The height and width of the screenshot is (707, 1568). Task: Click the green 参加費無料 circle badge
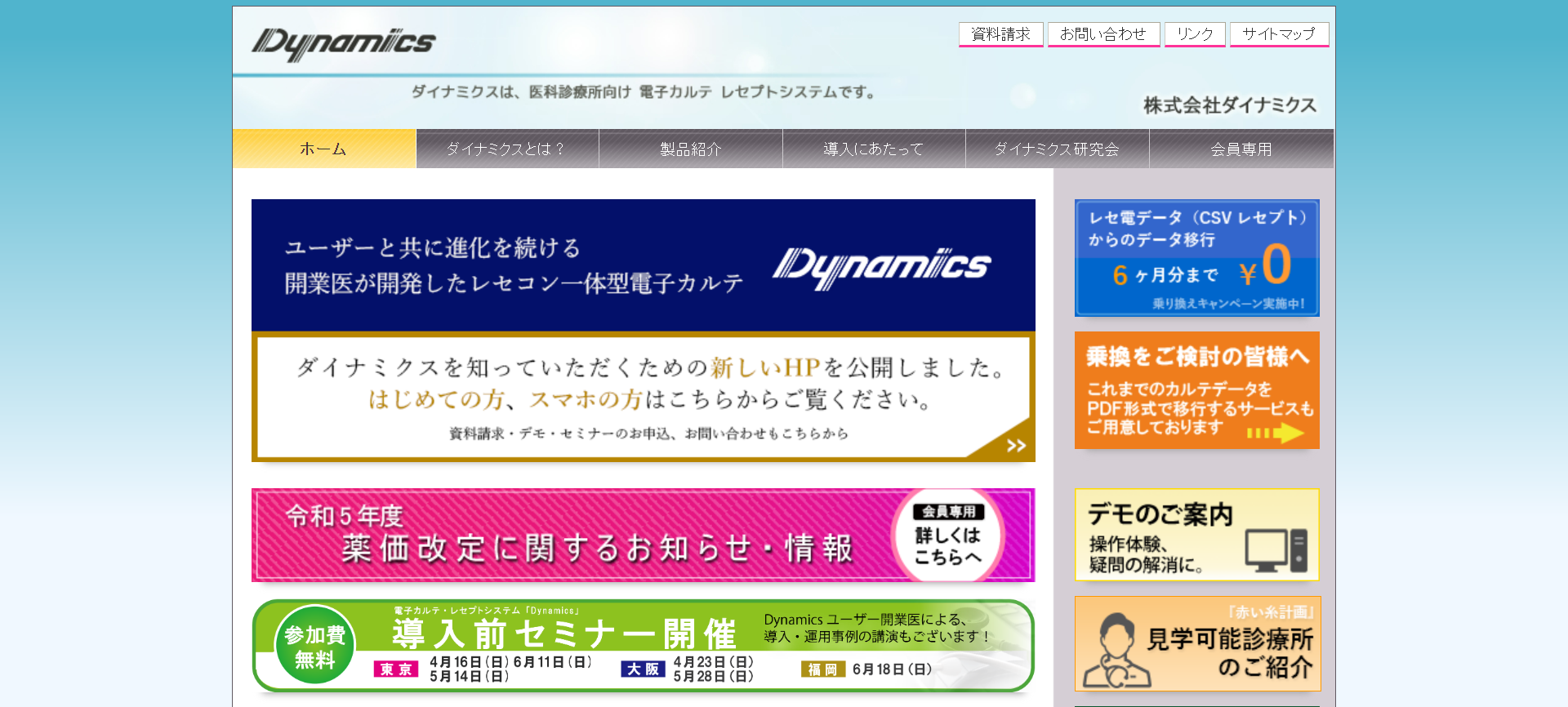tap(314, 647)
